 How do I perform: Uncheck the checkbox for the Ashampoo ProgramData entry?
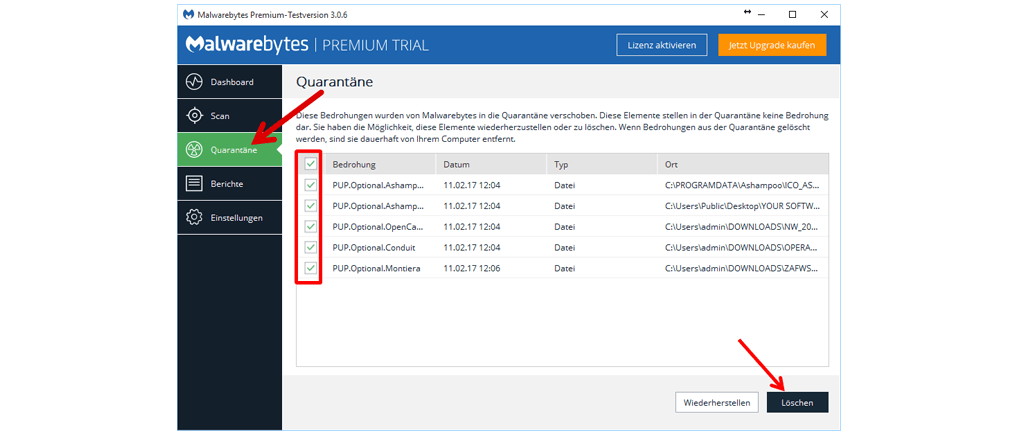tap(311, 185)
